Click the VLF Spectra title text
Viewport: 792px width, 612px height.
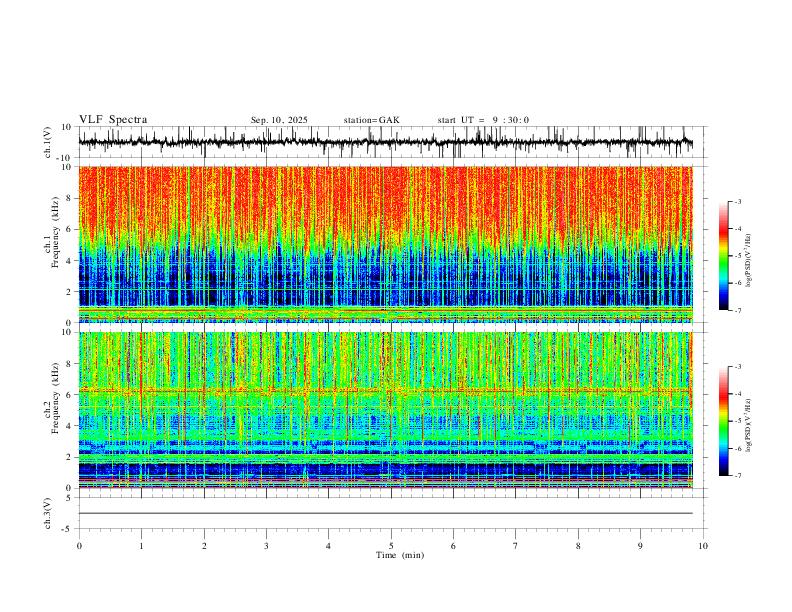(113, 120)
